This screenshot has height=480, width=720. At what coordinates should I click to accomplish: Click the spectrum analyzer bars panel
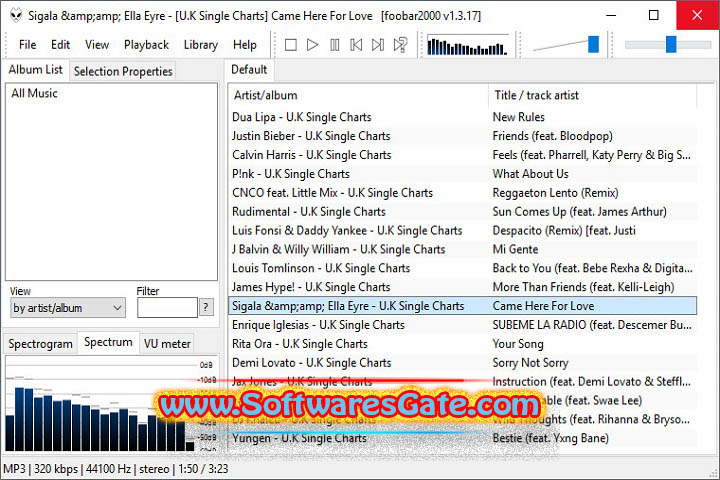click(111, 403)
